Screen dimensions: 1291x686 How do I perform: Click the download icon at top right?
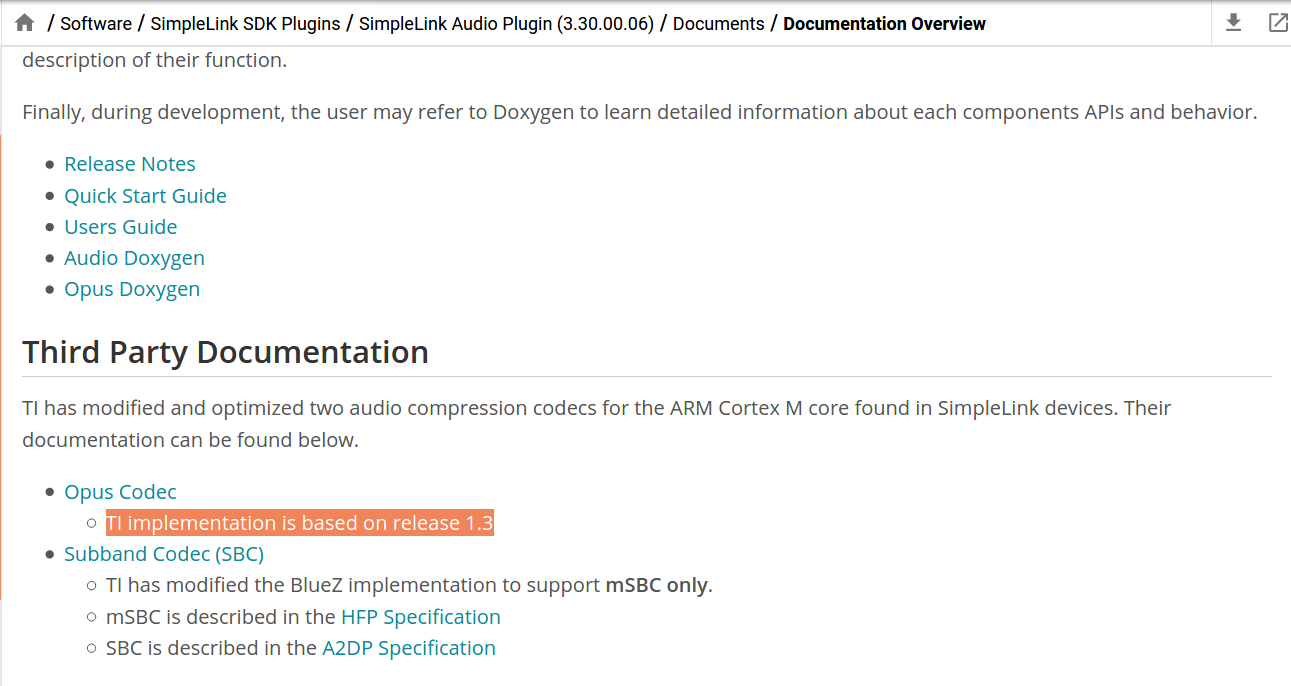(1234, 23)
